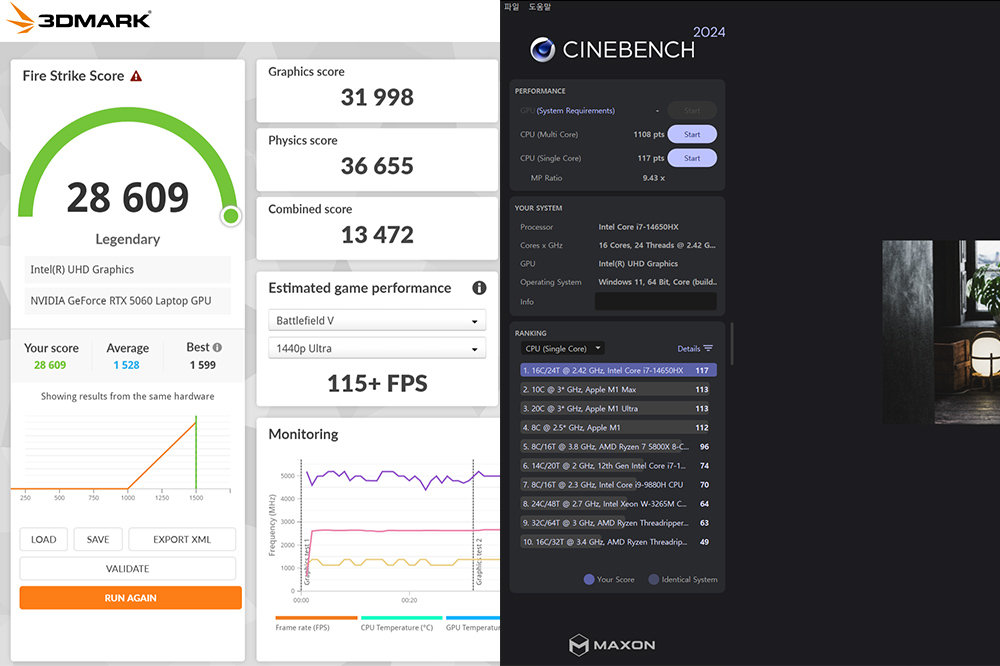Click the 3DMark logo
Viewport: 1000px width, 666px height.
pos(78,19)
